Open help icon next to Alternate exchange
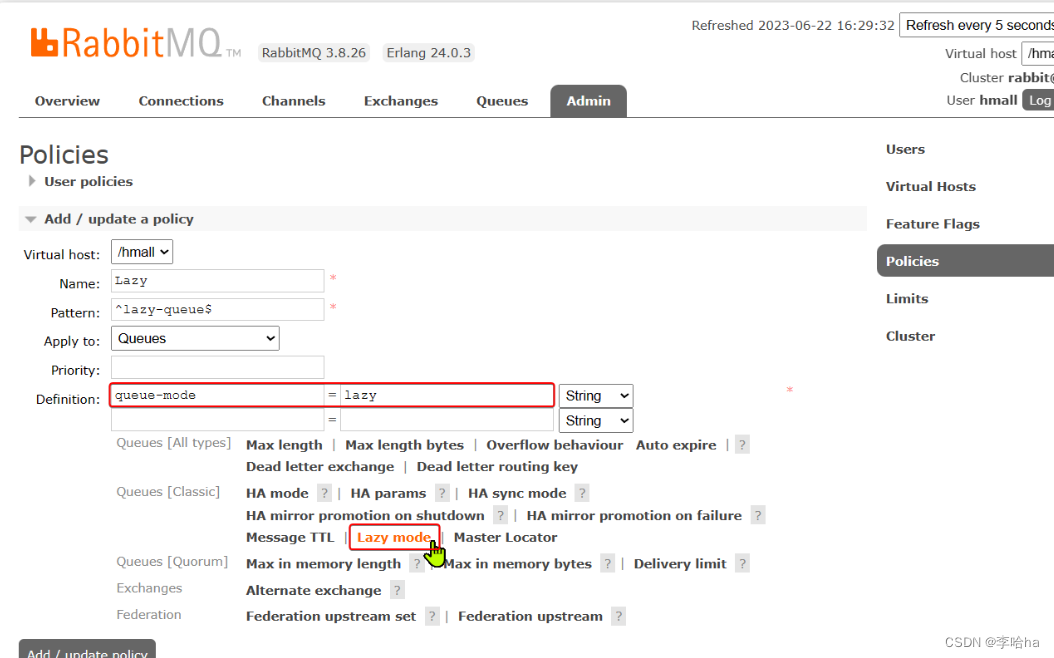Image resolution: width=1054 pixels, height=658 pixels. coord(397,591)
